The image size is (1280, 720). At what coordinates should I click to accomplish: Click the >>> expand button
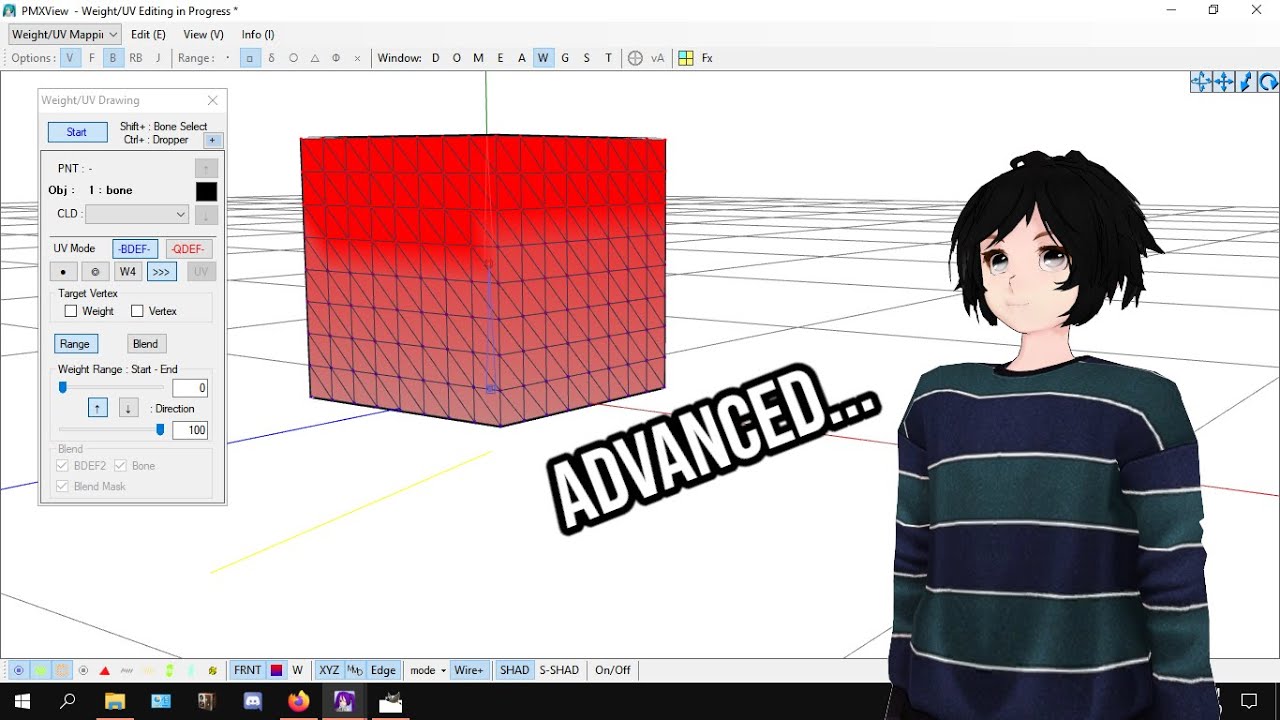click(x=161, y=272)
